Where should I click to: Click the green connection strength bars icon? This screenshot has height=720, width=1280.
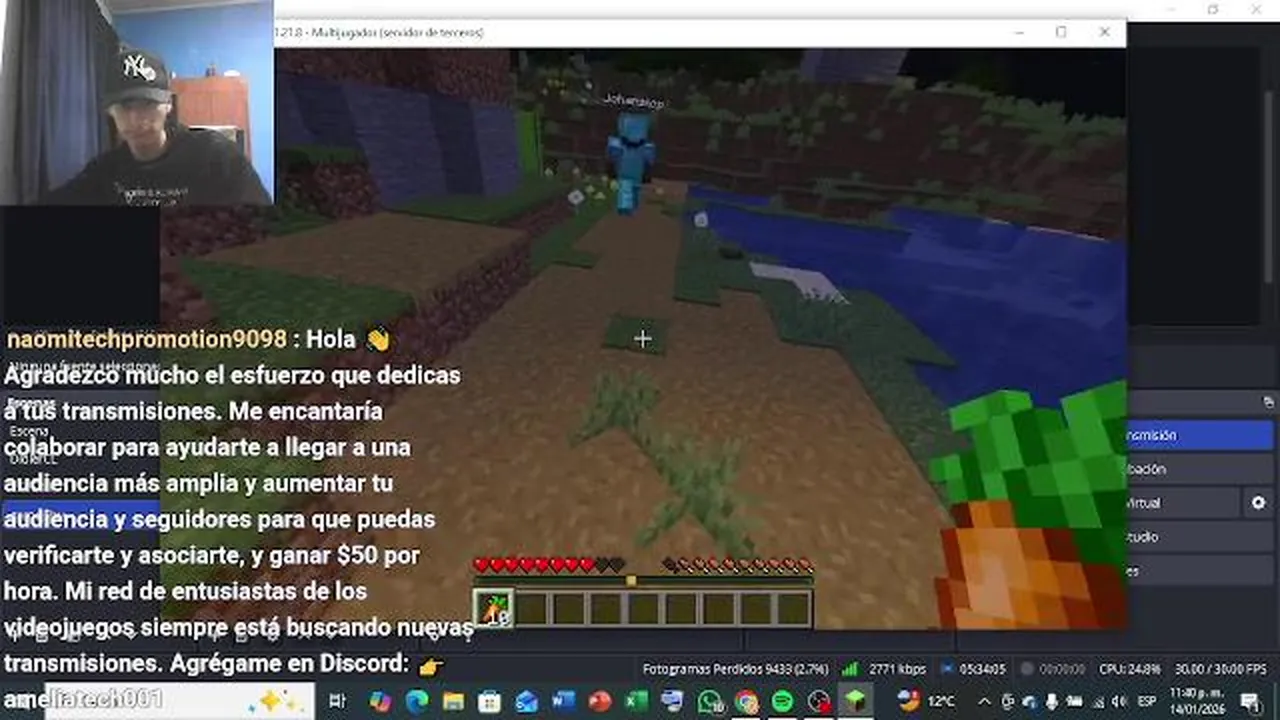850,668
